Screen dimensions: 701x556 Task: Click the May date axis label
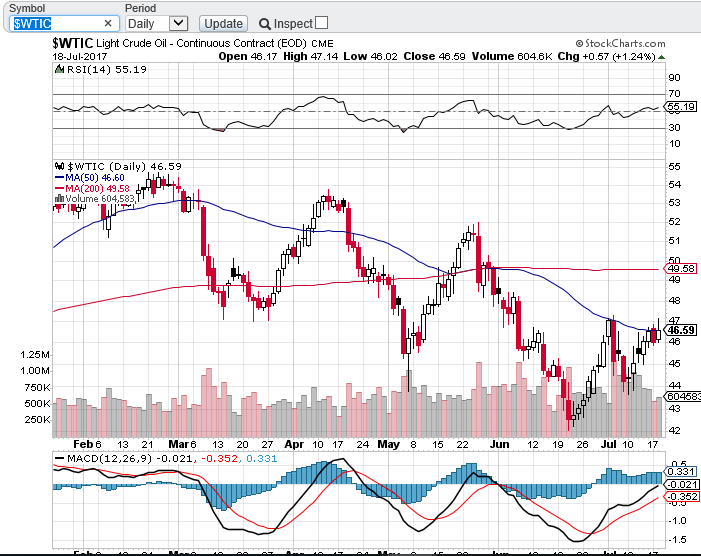[389, 444]
